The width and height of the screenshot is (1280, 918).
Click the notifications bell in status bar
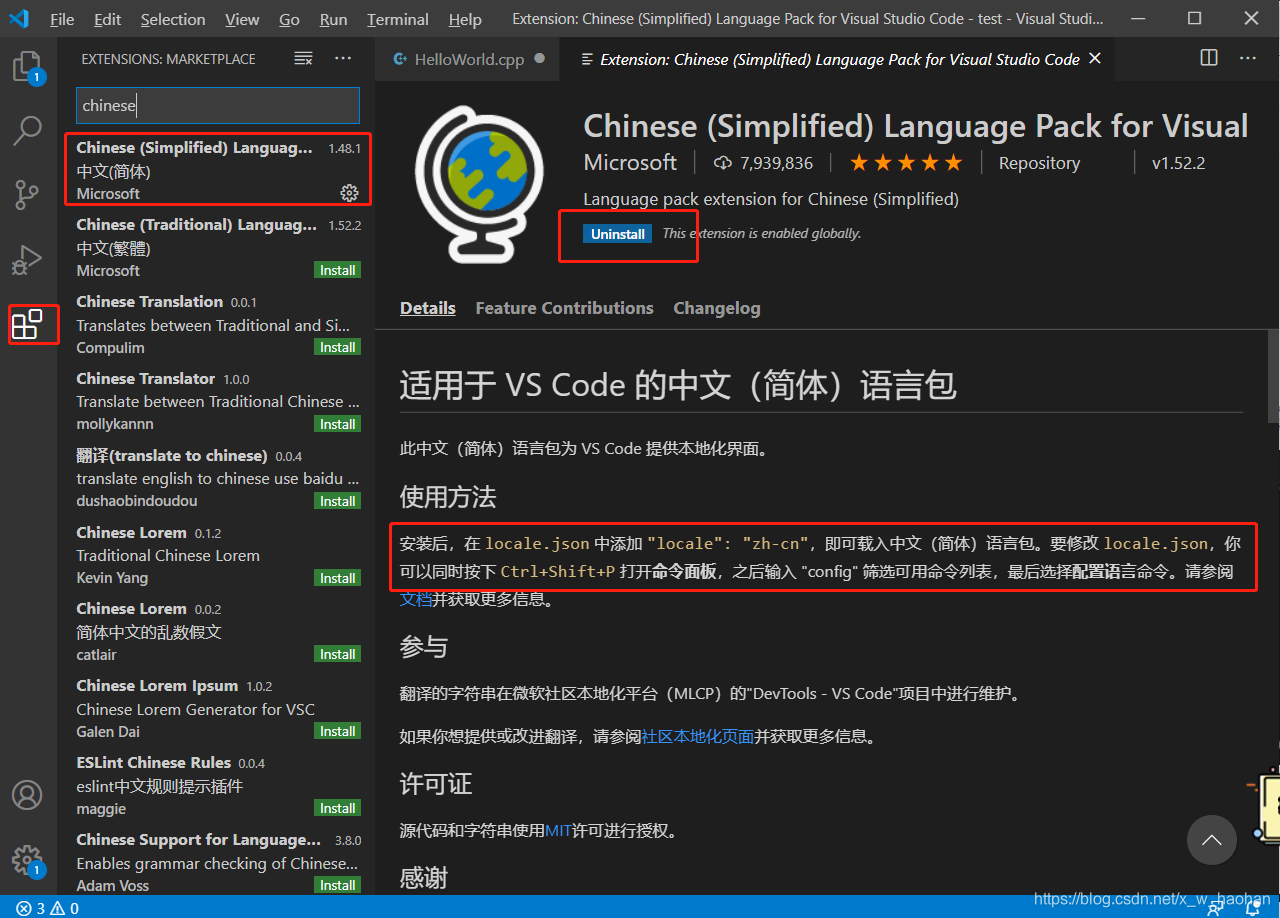click(x=1251, y=908)
